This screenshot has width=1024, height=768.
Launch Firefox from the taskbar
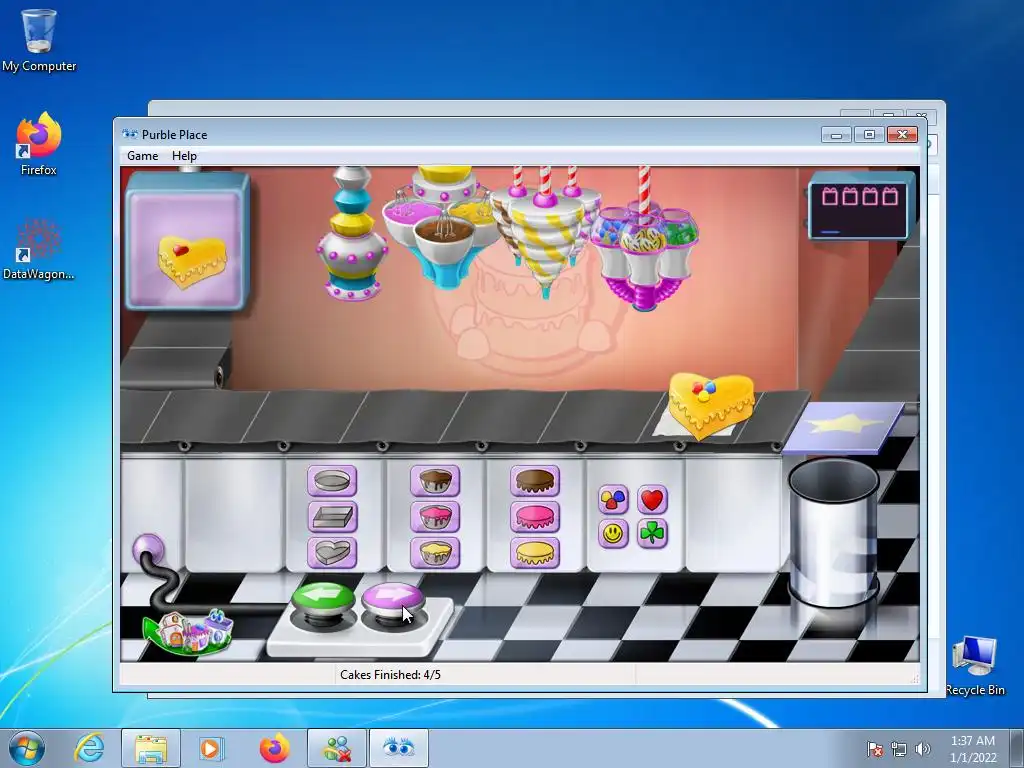[274, 748]
